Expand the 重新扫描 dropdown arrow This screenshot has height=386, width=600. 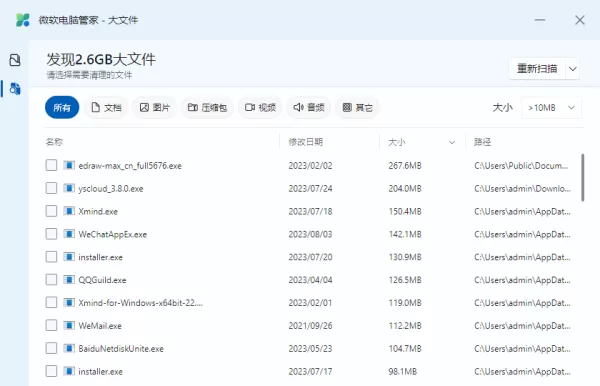coord(573,69)
